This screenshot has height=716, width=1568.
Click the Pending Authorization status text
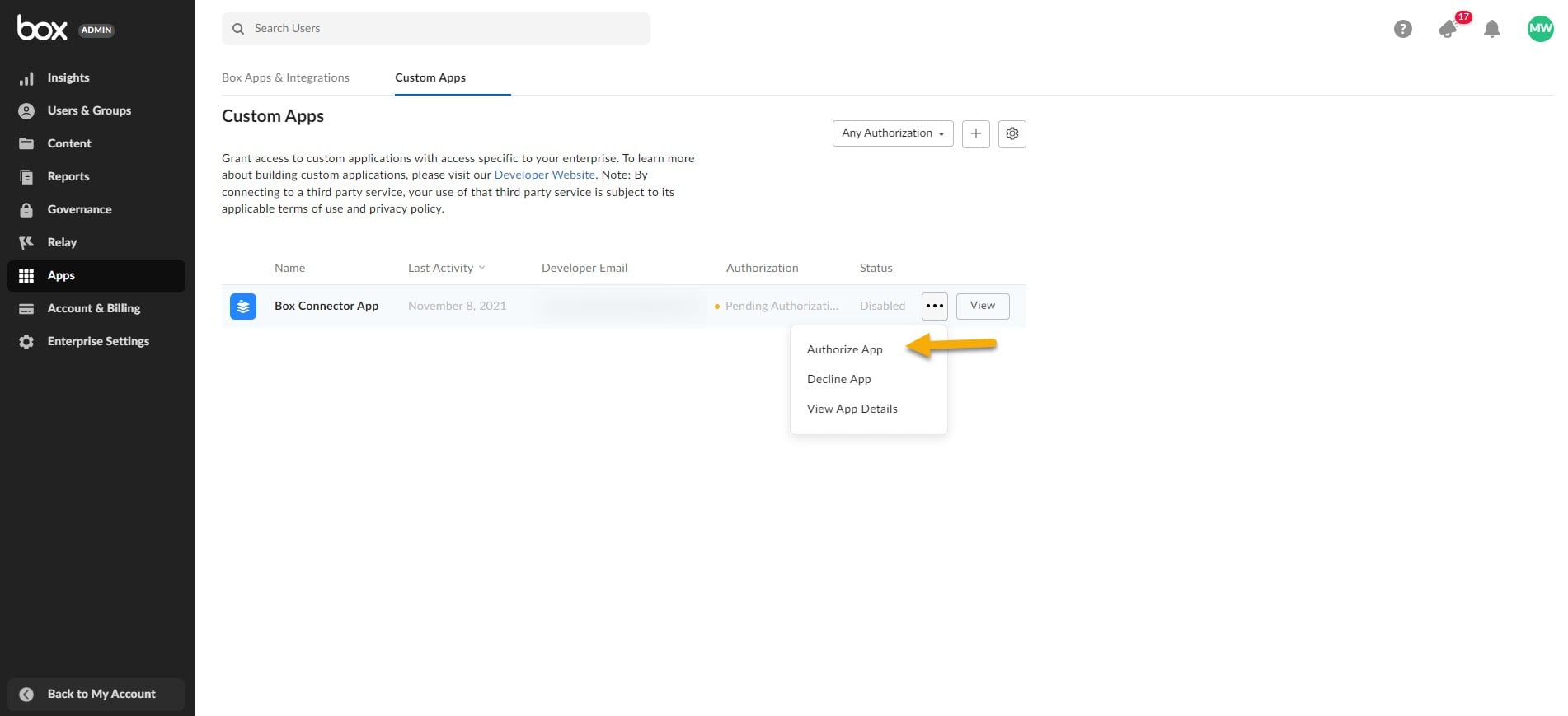click(x=782, y=306)
